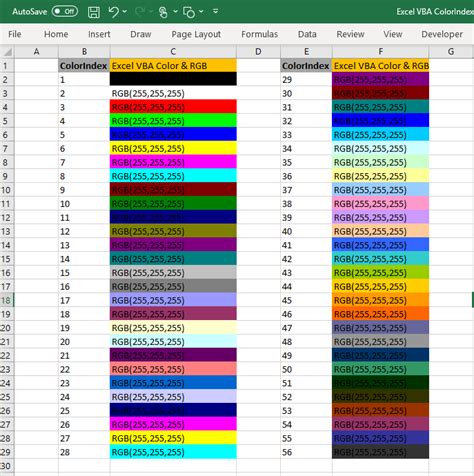Image resolution: width=474 pixels, height=476 pixels.
Task: Click the Redo arrow icon
Action: (x=140, y=12)
